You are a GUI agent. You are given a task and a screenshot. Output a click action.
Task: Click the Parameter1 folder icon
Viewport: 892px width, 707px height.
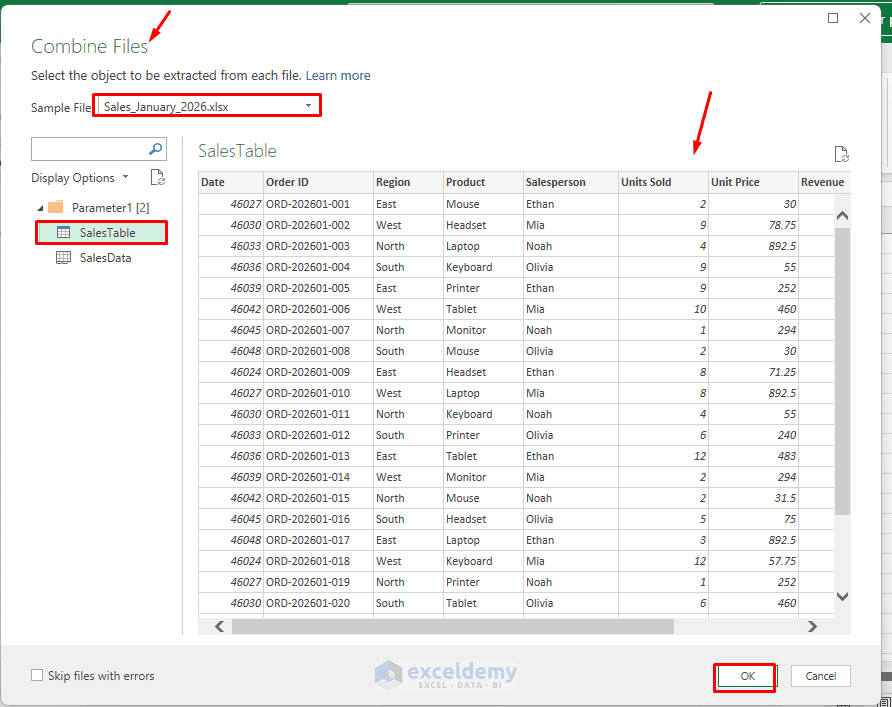tap(56, 207)
